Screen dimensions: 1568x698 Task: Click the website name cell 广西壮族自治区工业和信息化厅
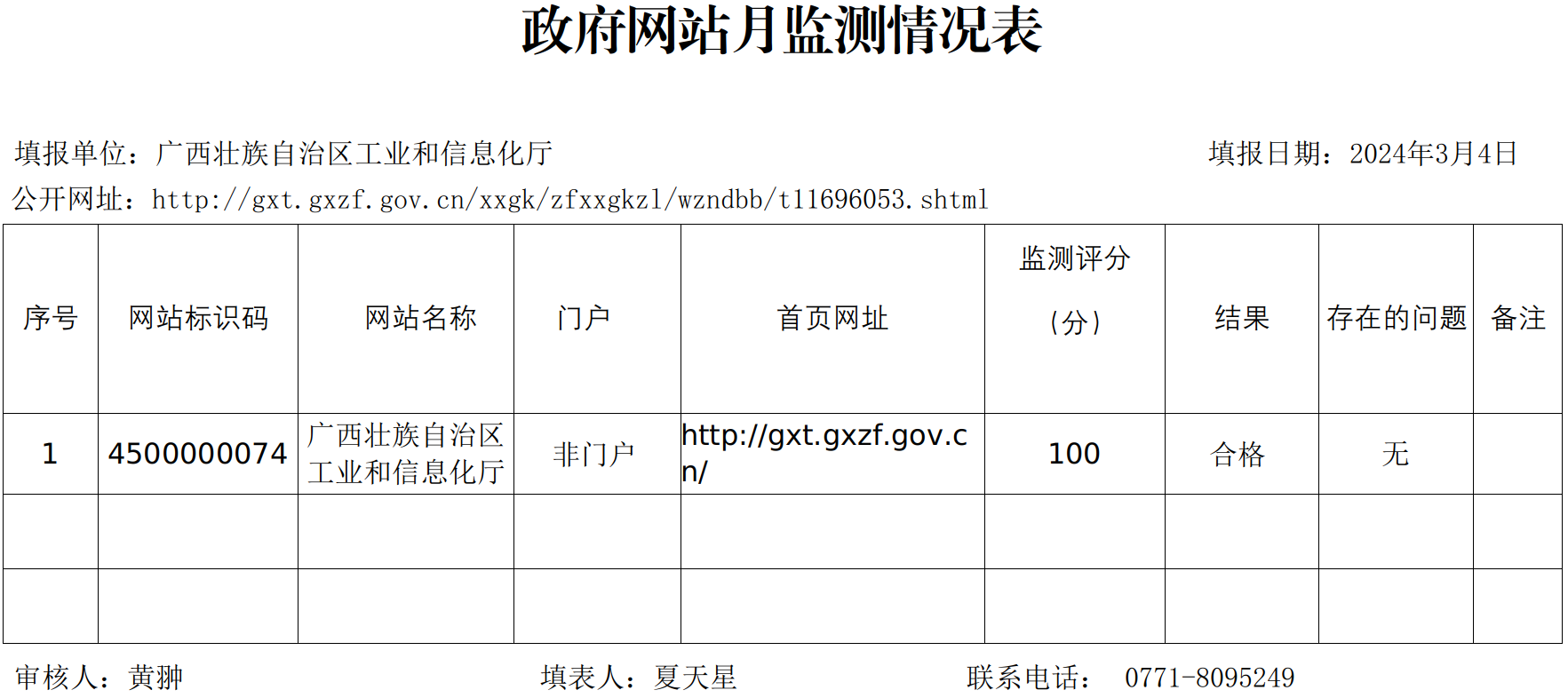(x=406, y=454)
